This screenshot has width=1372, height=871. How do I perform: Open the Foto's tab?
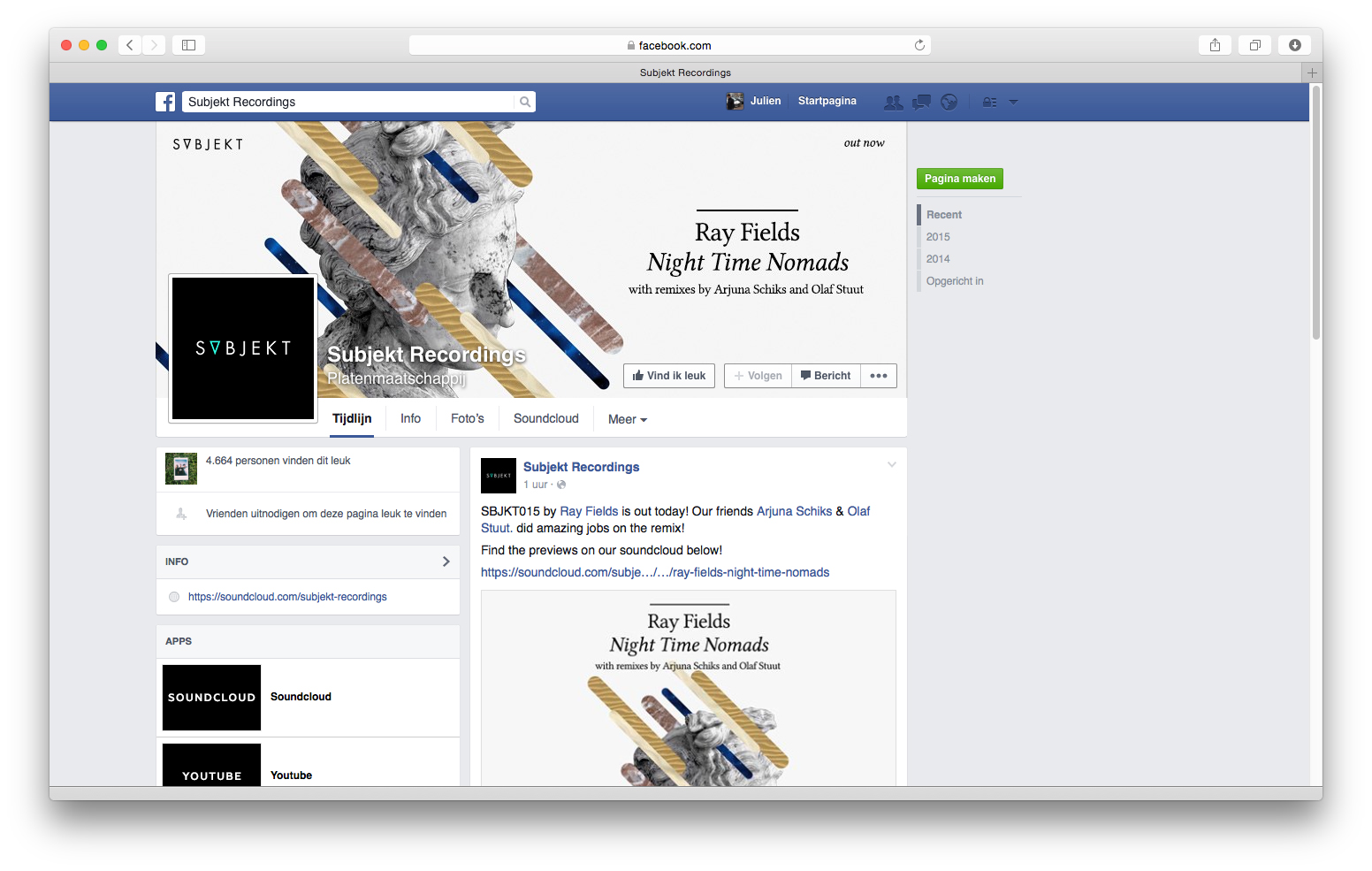pos(468,419)
